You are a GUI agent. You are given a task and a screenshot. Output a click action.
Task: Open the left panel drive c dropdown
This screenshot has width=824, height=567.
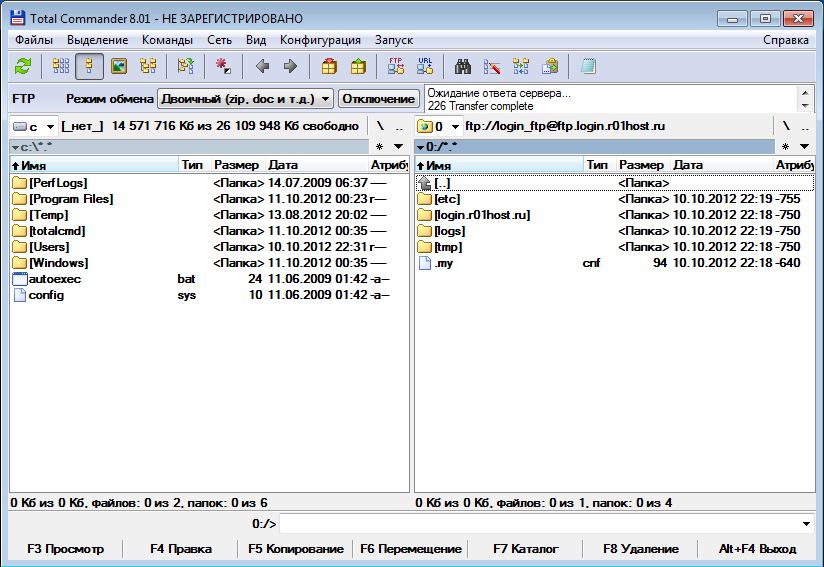tap(34, 126)
